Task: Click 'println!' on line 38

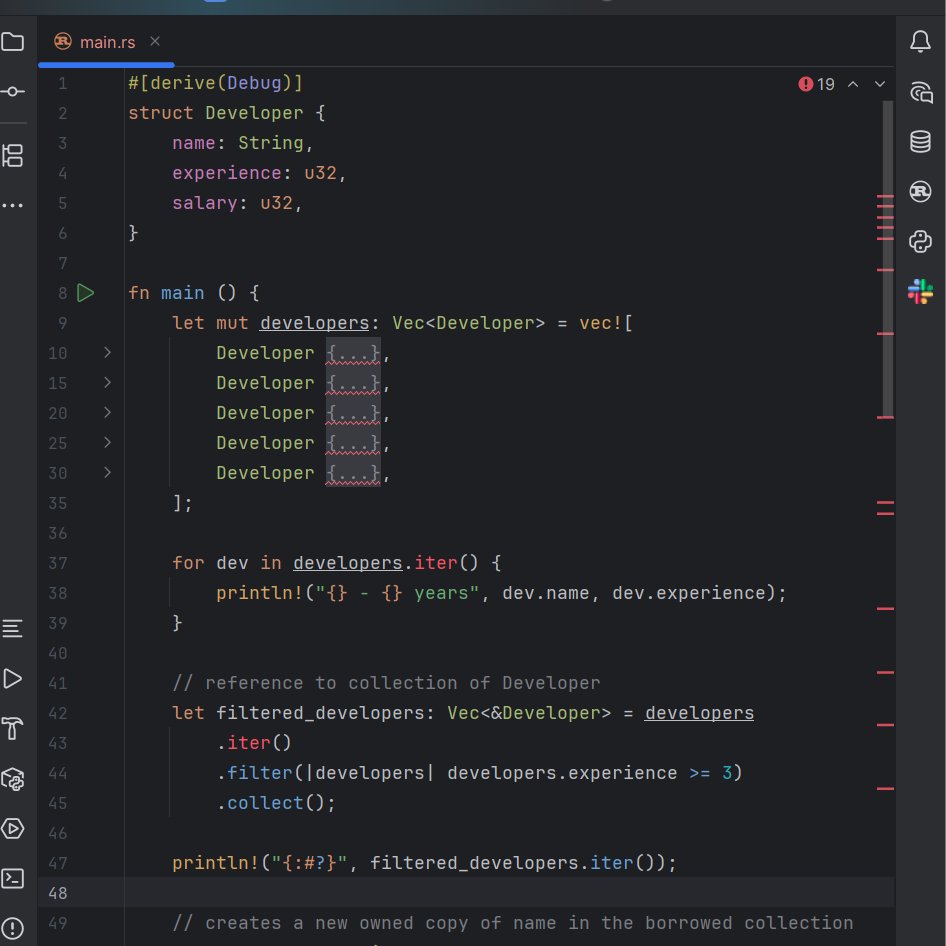Action: (x=260, y=593)
